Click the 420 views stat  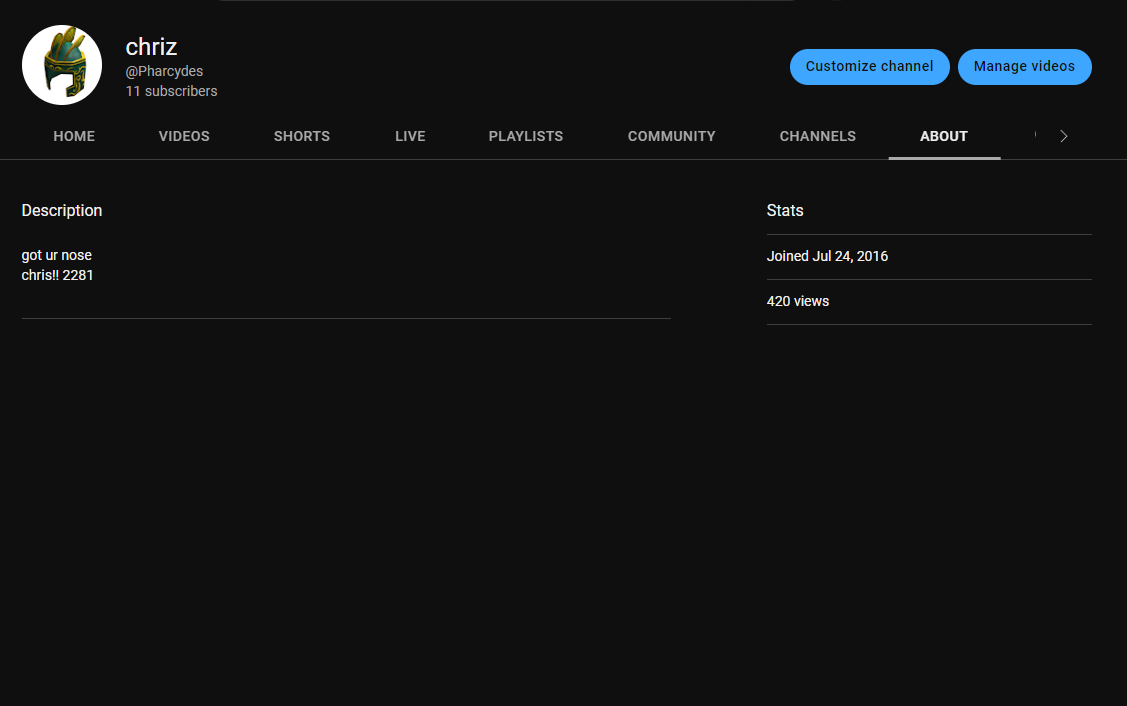[x=798, y=301]
